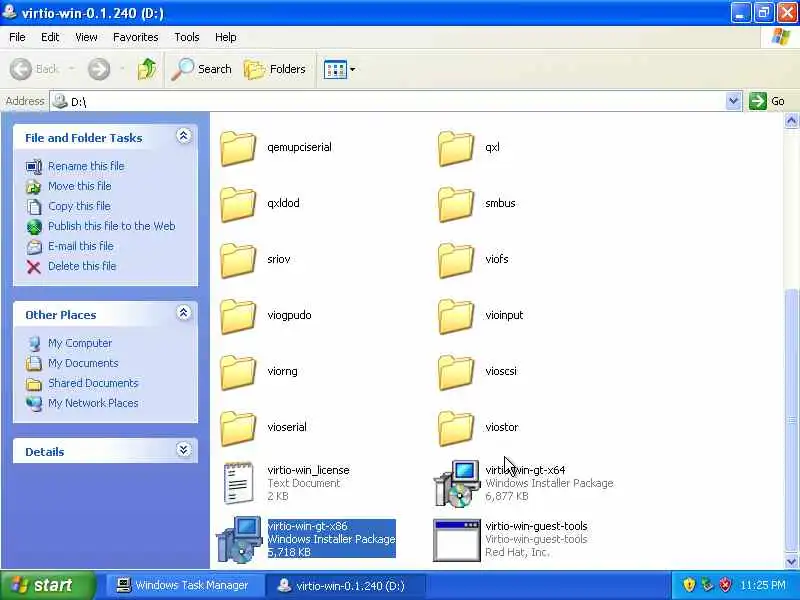Collapse the File and Folder Tasks panel
The height and width of the screenshot is (600, 800).
(x=184, y=136)
